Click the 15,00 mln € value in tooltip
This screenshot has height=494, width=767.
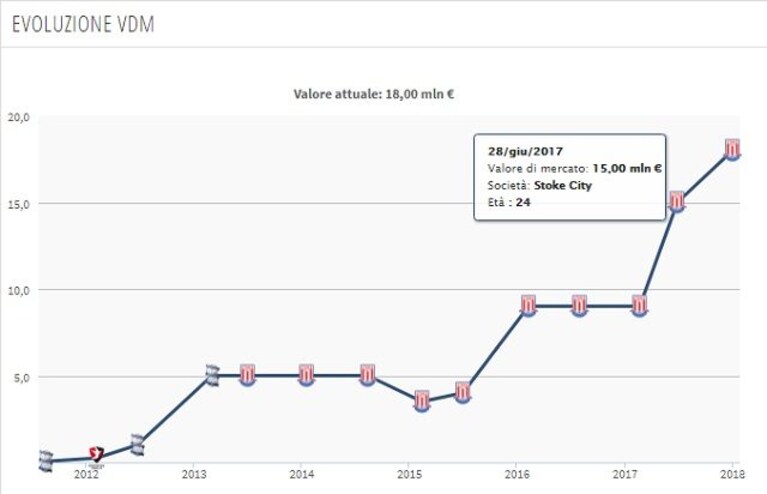click(627, 168)
